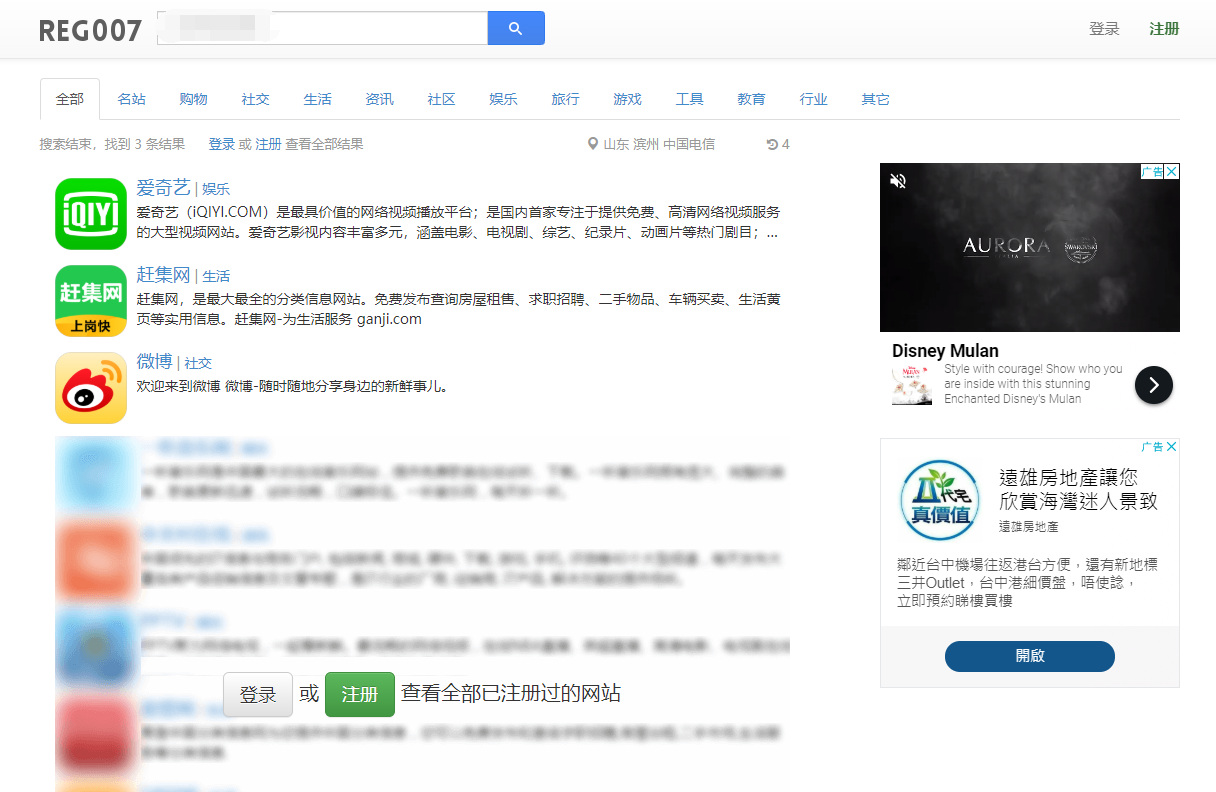This screenshot has width=1216, height=792.
Task: Click the 開啟 button on the property ad
Action: pos(1029,656)
